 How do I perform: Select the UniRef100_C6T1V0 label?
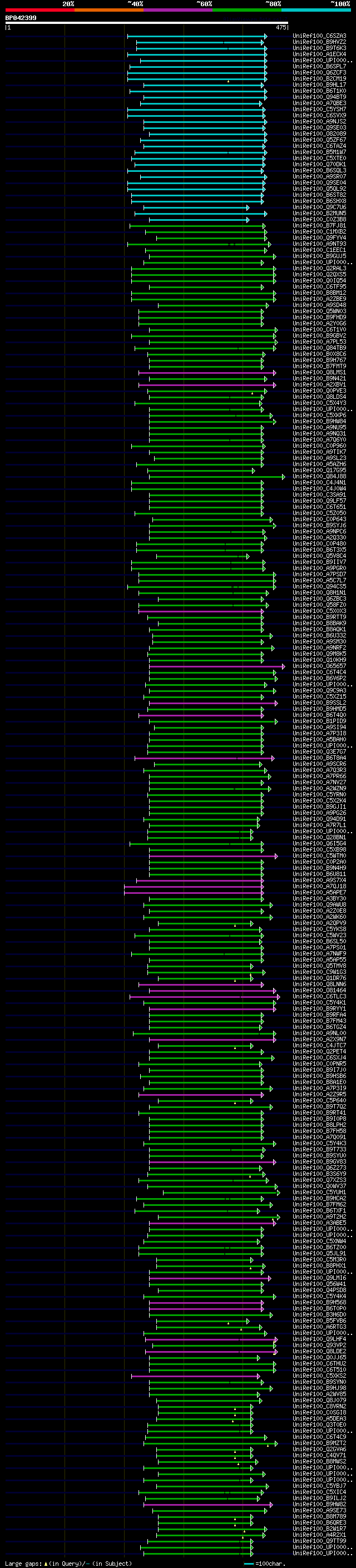pyautogui.click(x=319, y=330)
